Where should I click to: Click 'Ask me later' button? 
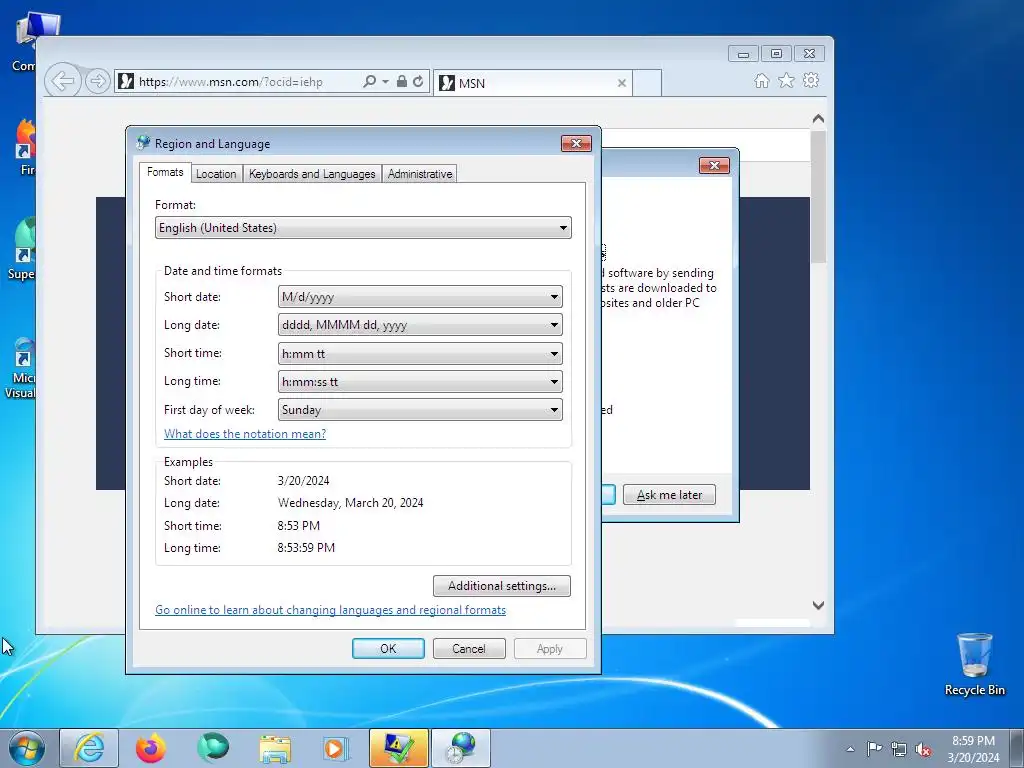coord(669,495)
